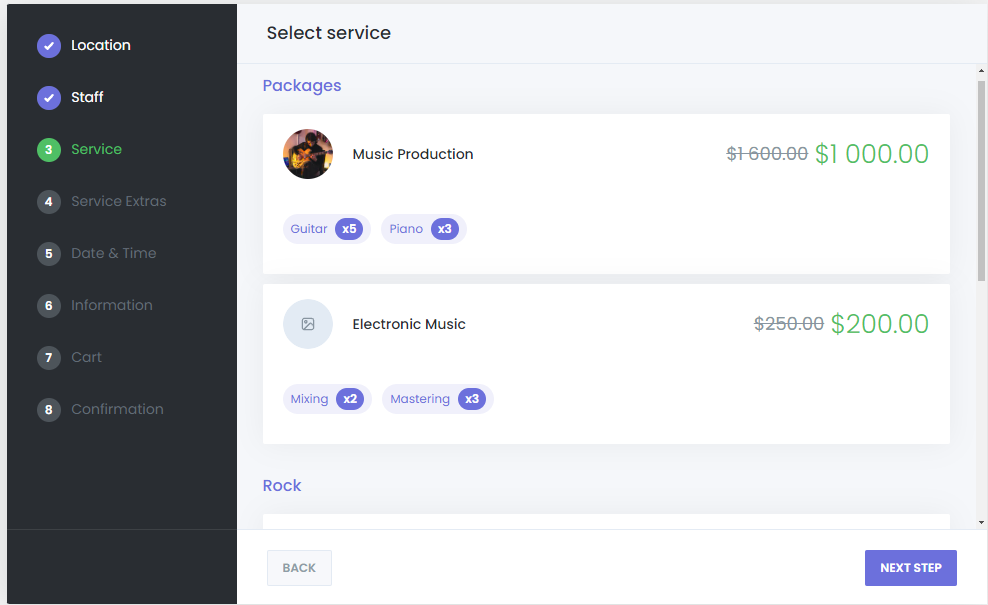Navigate to the Staff step in sidebar
Screen dimensions: 988x605
click(x=86, y=97)
